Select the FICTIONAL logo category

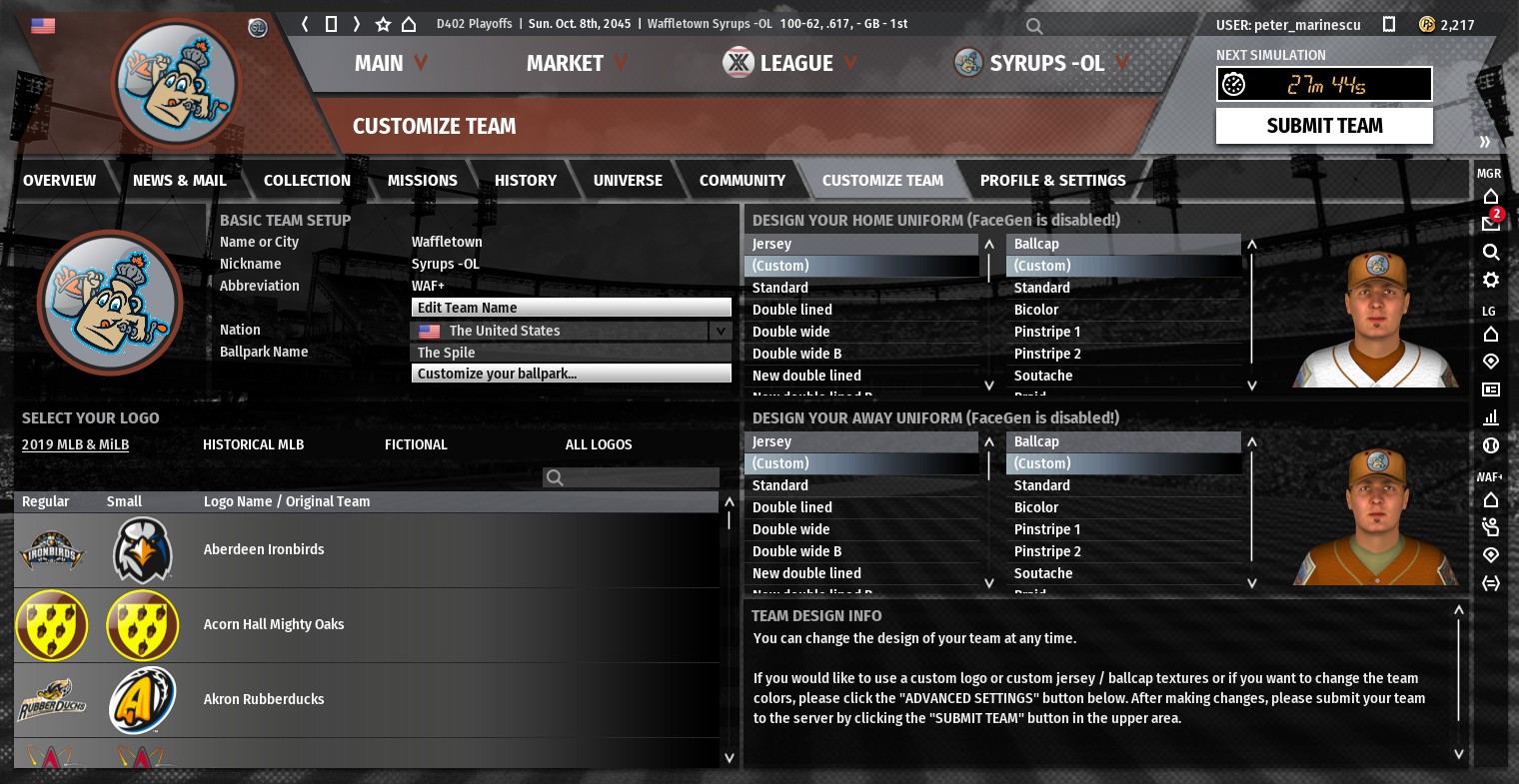tap(416, 444)
